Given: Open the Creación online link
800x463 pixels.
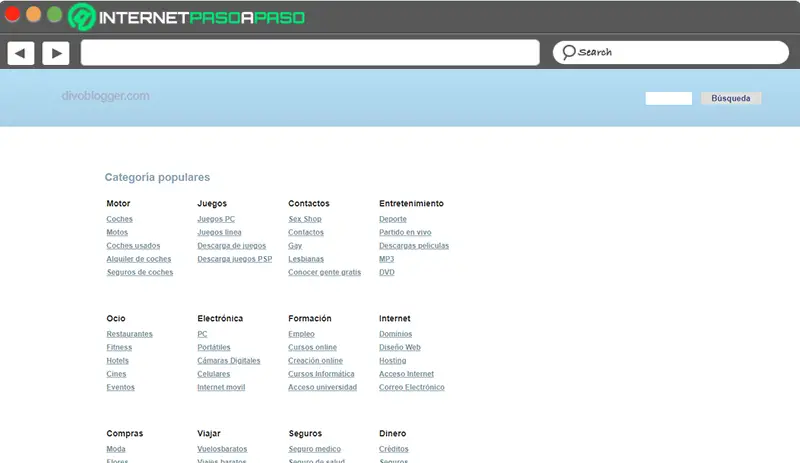Looking at the screenshot, I should (x=315, y=360).
